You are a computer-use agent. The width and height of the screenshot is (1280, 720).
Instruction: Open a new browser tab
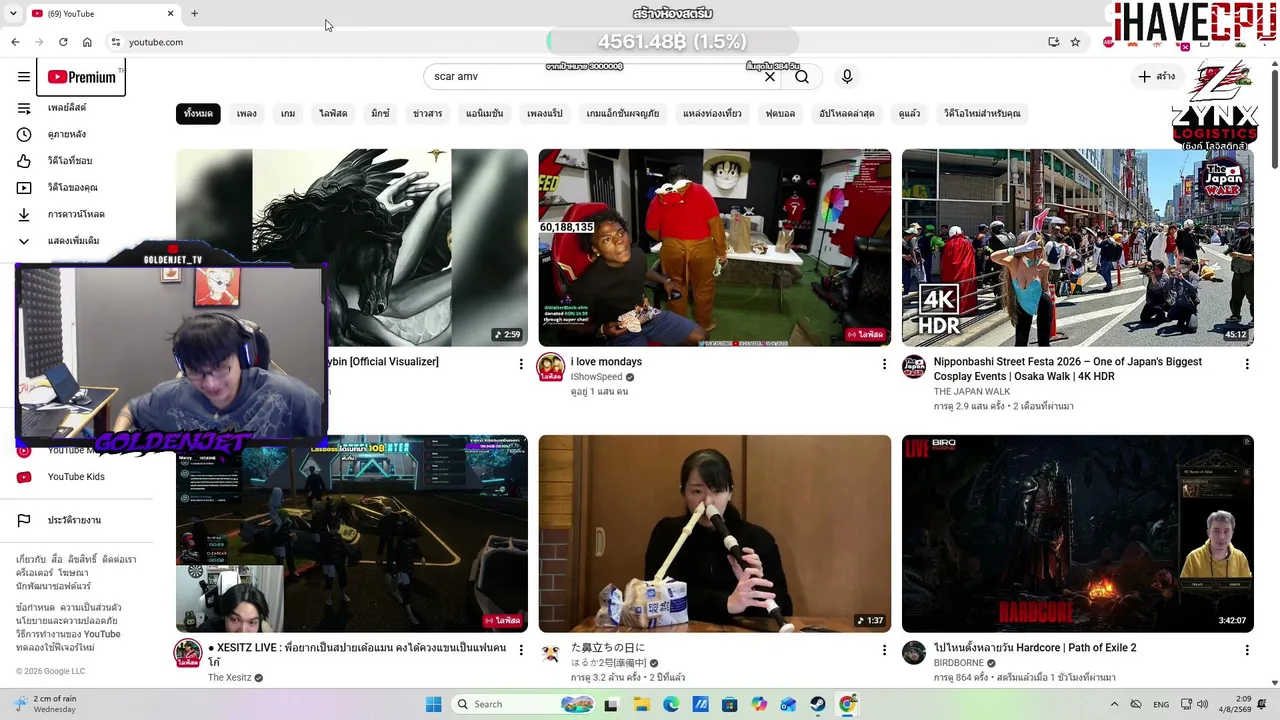194,13
